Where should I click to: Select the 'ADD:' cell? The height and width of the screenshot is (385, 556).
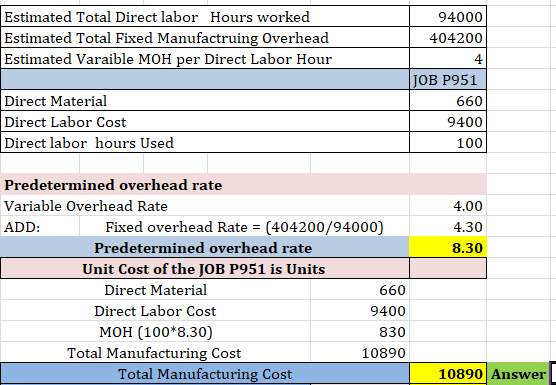click(40, 227)
